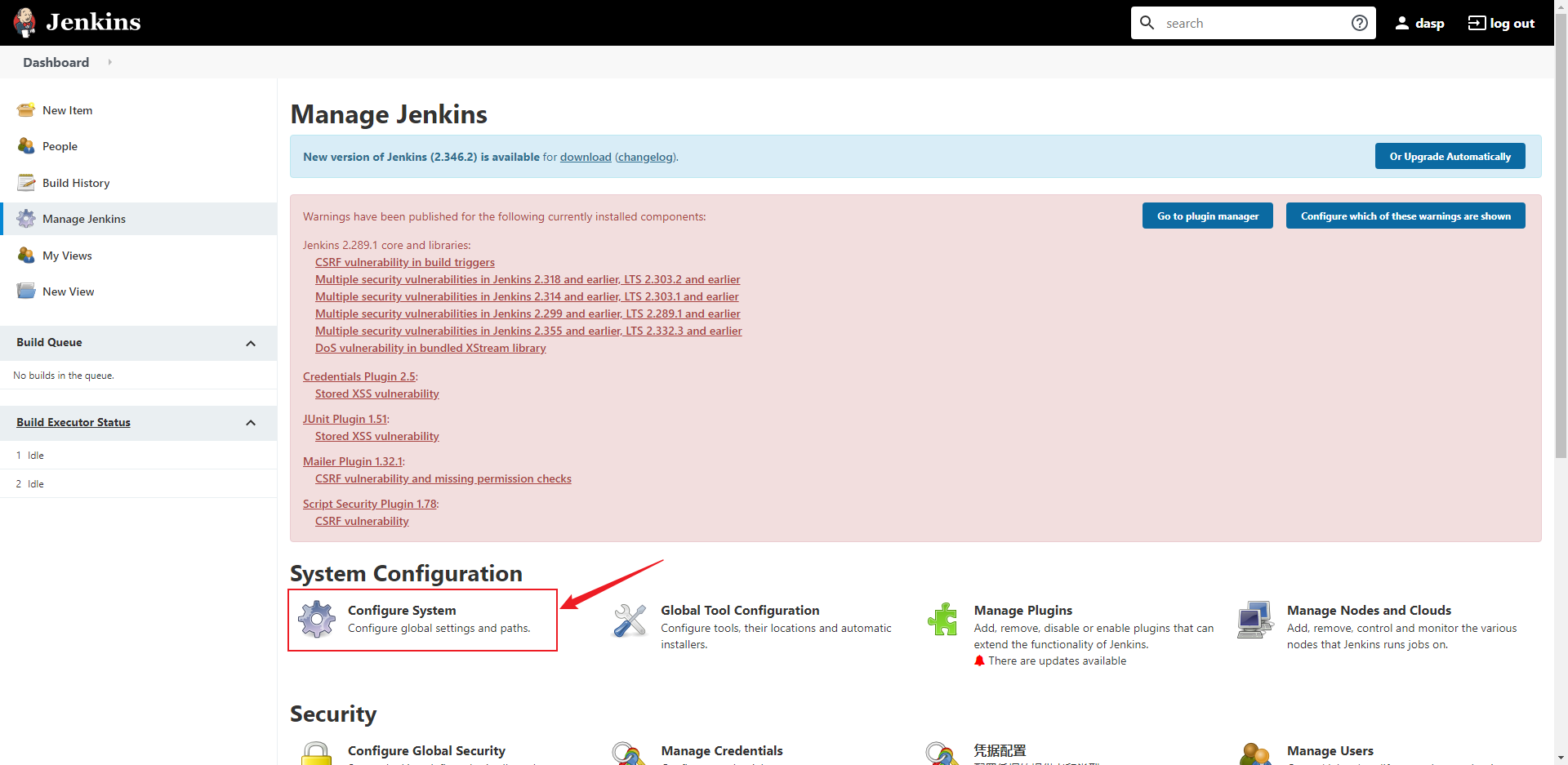
Task: Click the red updates available bell icon
Action: point(979,660)
